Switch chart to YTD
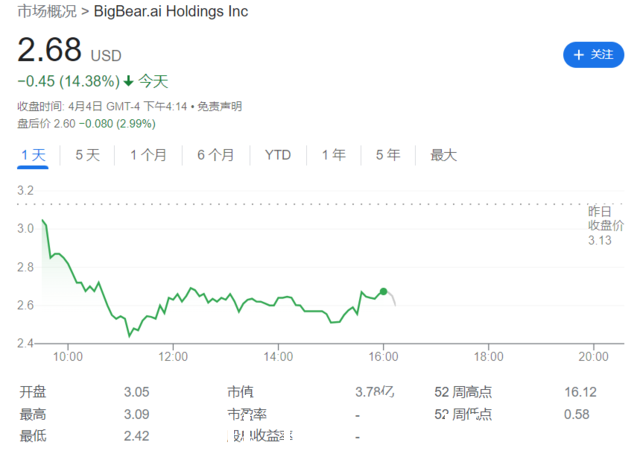 click(x=278, y=155)
